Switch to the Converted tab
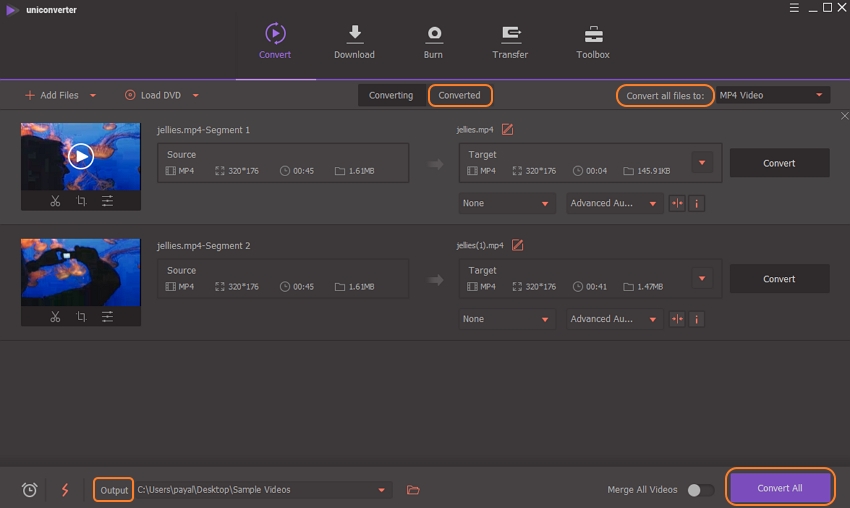 (x=460, y=95)
